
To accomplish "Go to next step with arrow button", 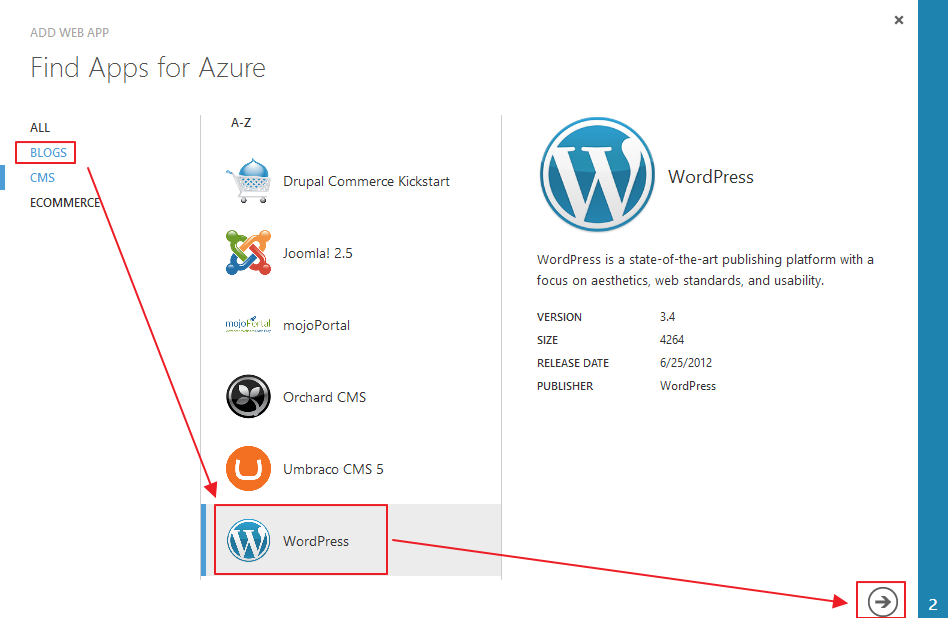I will point(882,602).
